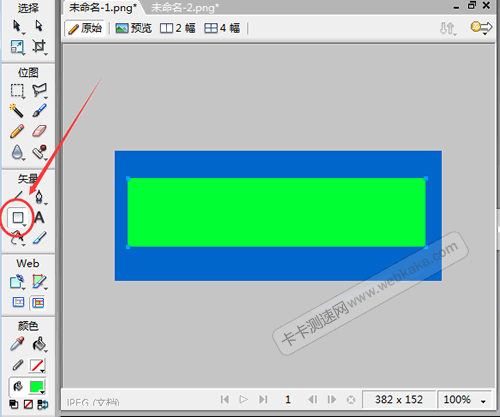The image size is (500, 417).
Task: Switch to the 预览 preview view
Action: (133, 28)
